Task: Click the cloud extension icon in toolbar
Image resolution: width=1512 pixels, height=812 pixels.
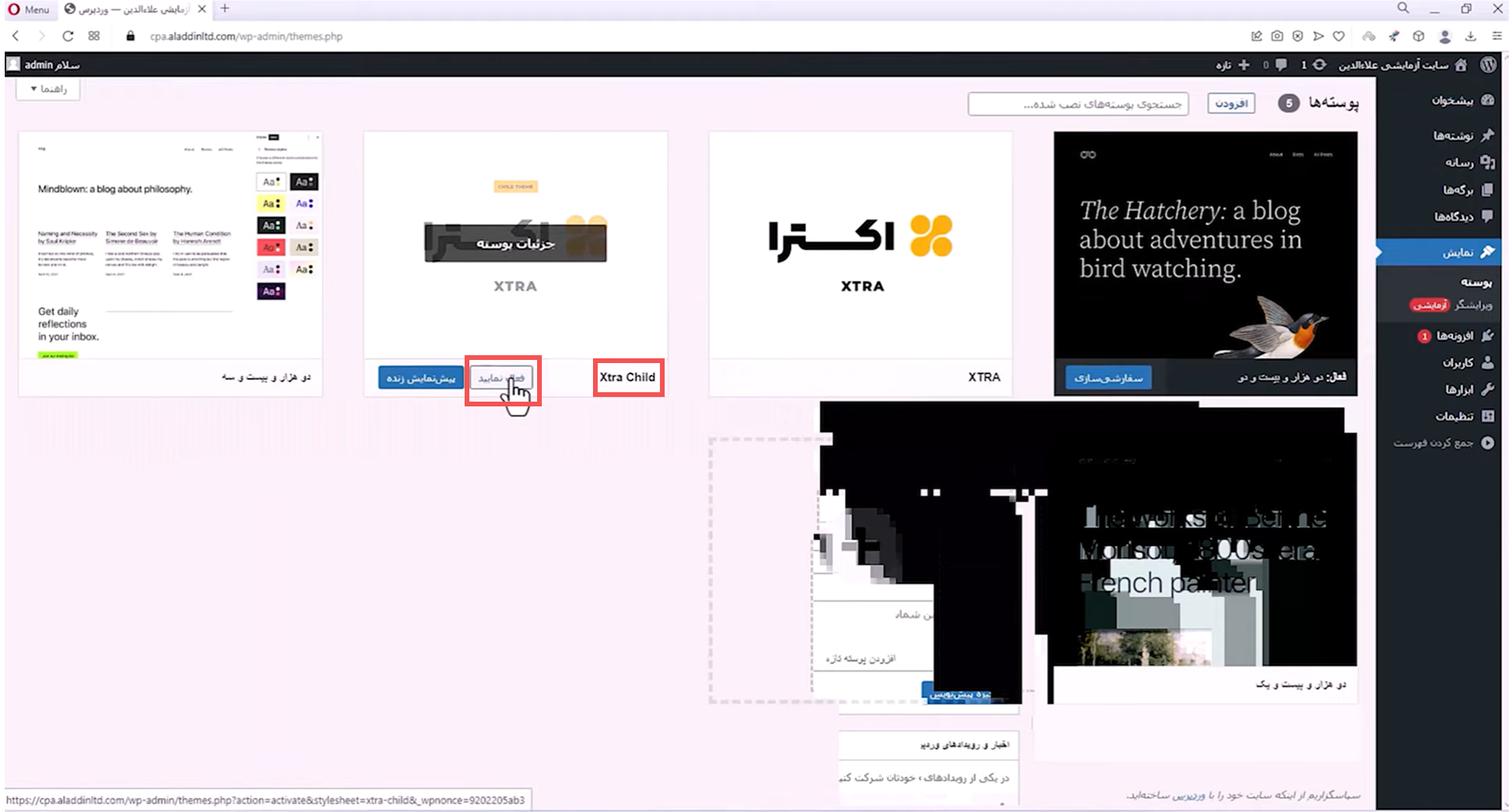Action: (1369, 36)
